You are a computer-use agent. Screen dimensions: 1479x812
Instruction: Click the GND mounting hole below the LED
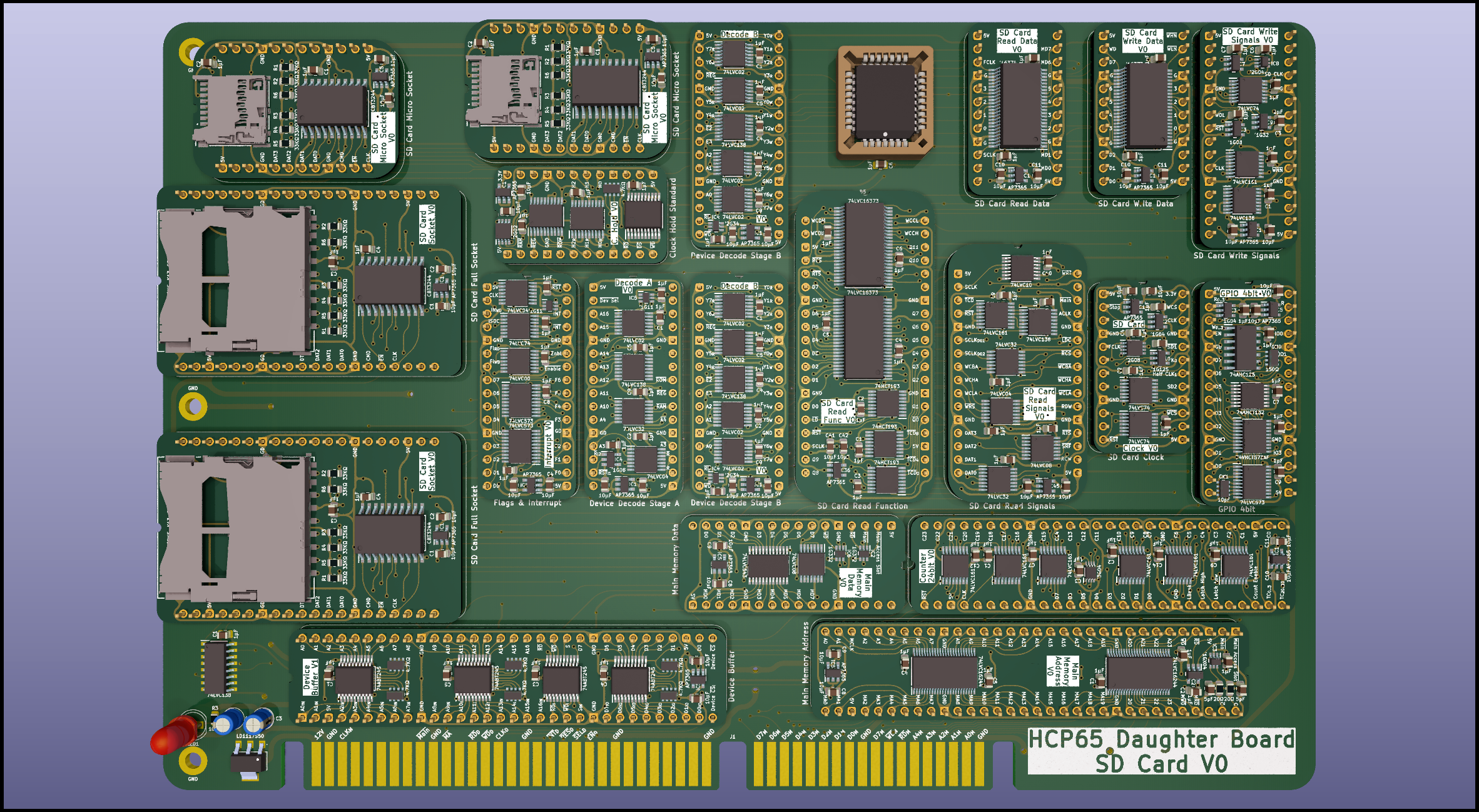pyautogui.click(x=193, y=761)
